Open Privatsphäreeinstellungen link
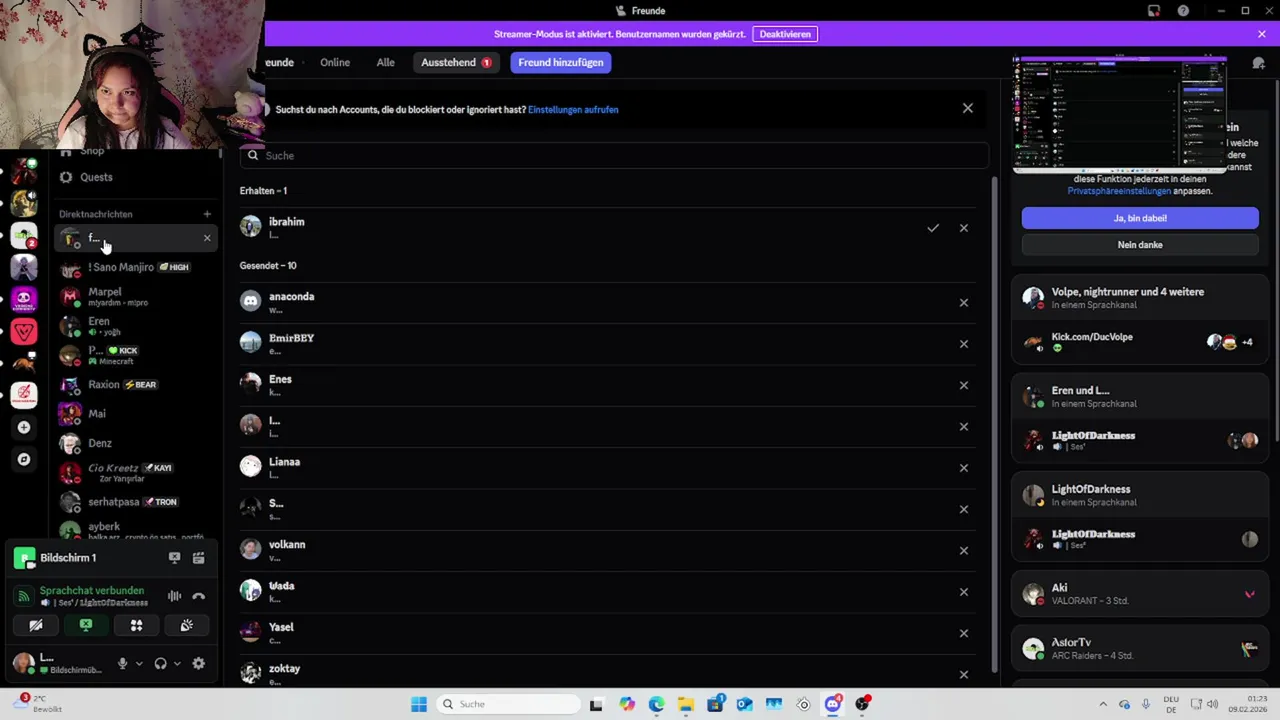Viewport: 1280px width, 720px height. tap(1119, 191)
